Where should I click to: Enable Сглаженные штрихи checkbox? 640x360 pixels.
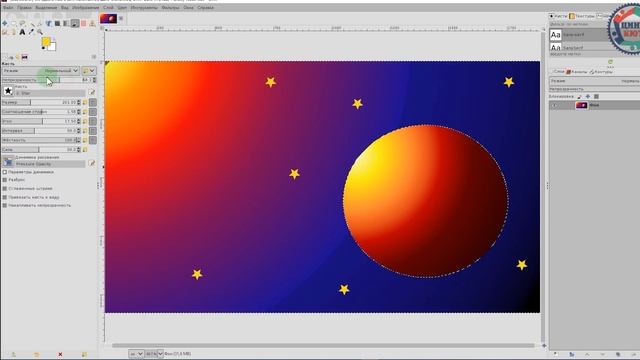click(x=5, y=189)
